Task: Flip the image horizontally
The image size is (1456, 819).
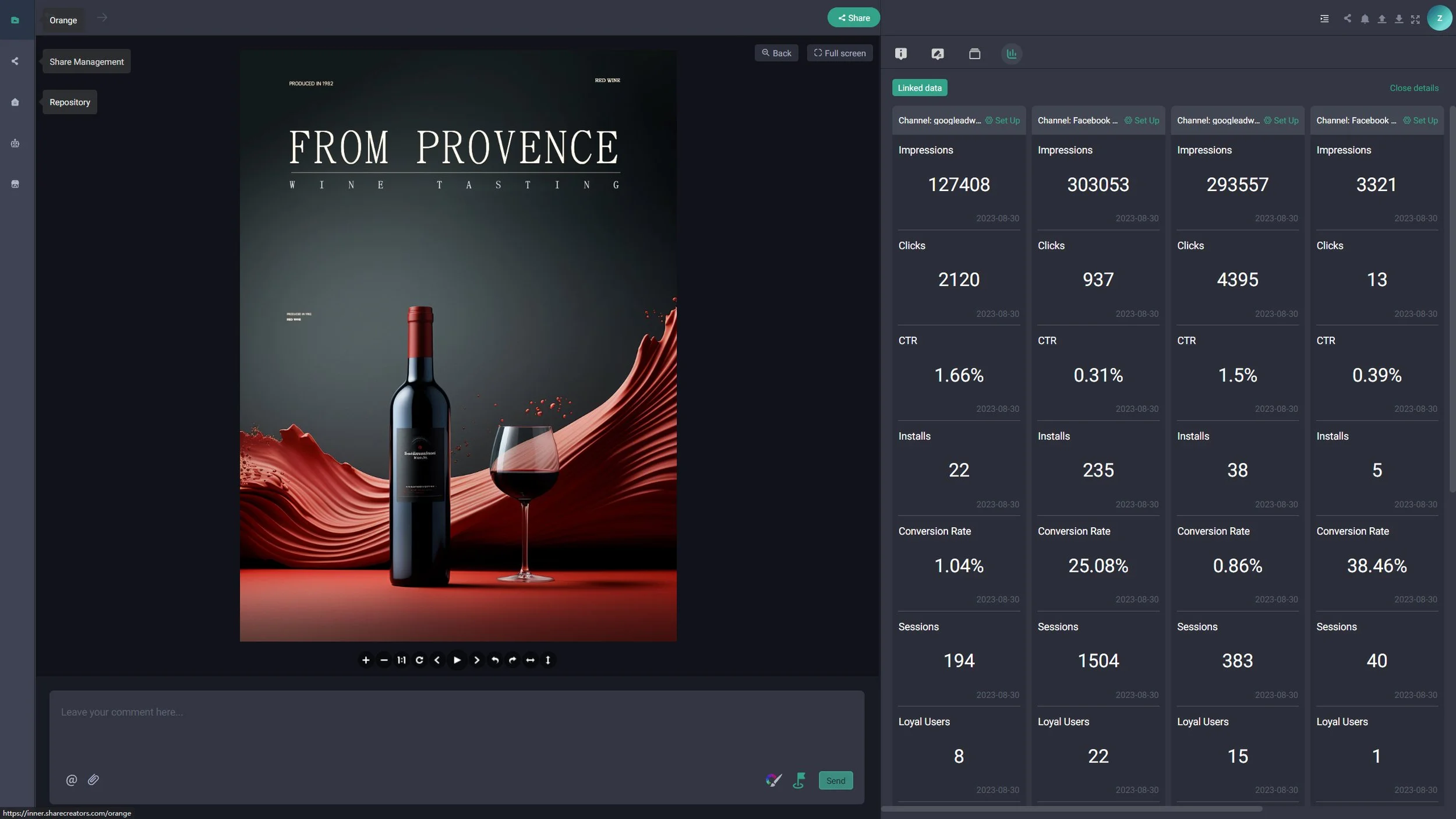Action: pos(530,660)
